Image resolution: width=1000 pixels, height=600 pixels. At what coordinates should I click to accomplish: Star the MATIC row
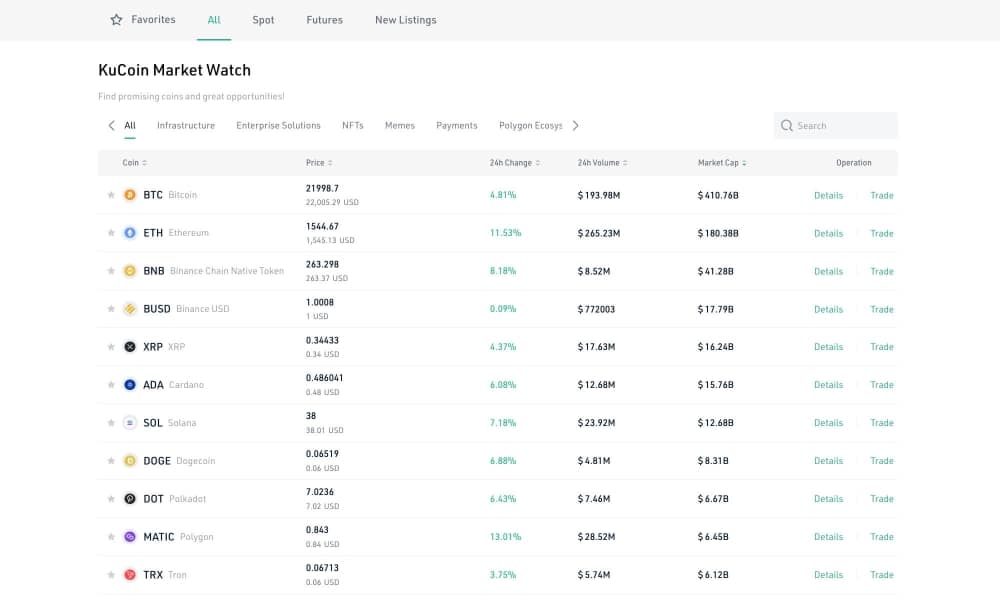(111, 536)
